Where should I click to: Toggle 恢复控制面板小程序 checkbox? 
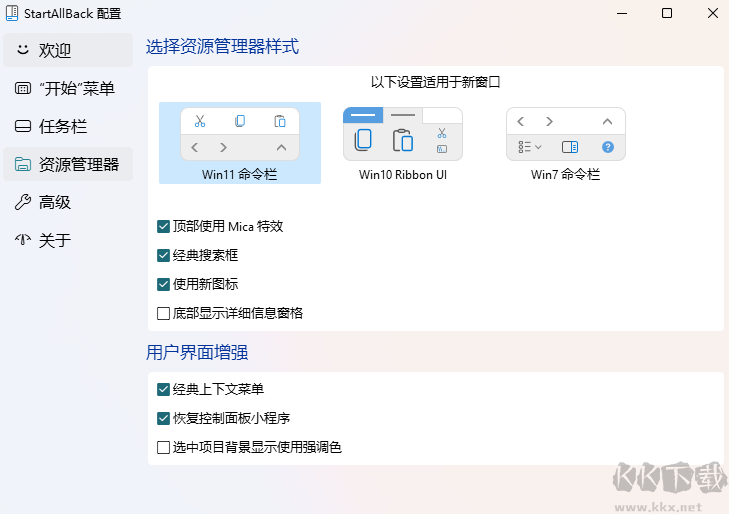pos(164,418)
